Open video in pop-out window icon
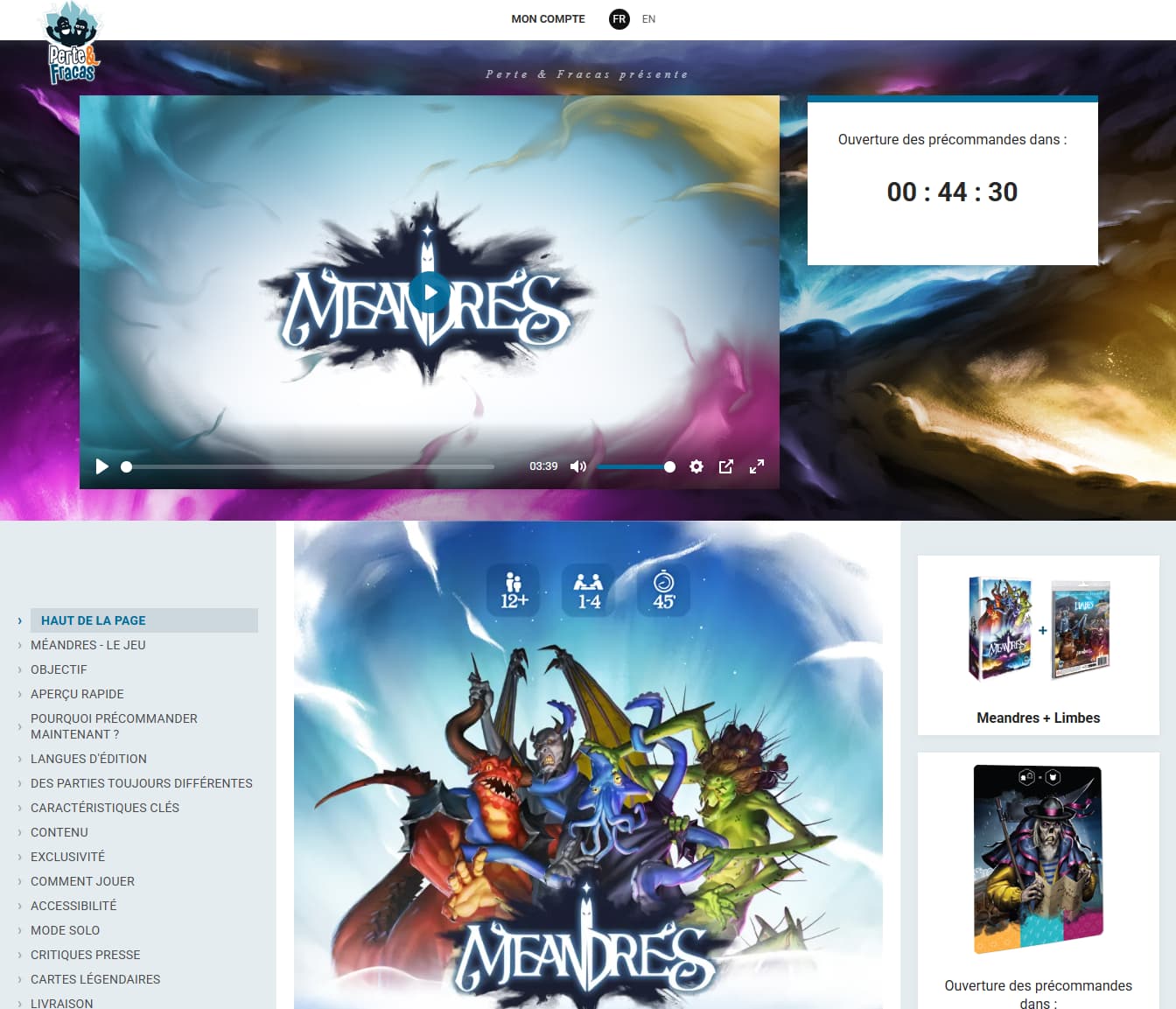Viewport: 1176px width, 1009px height. point(726,466)
